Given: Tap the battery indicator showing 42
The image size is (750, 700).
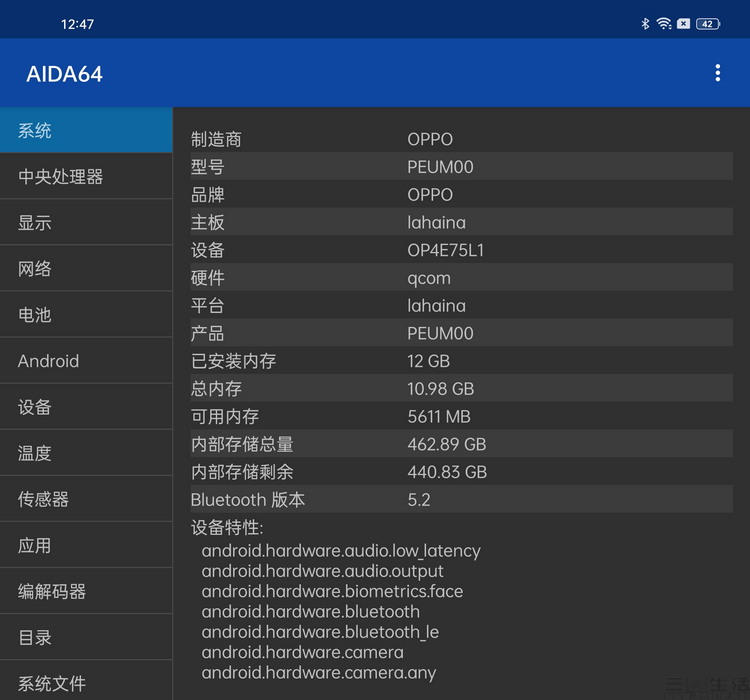Looking at the screenshot, I should pos(708,24).
